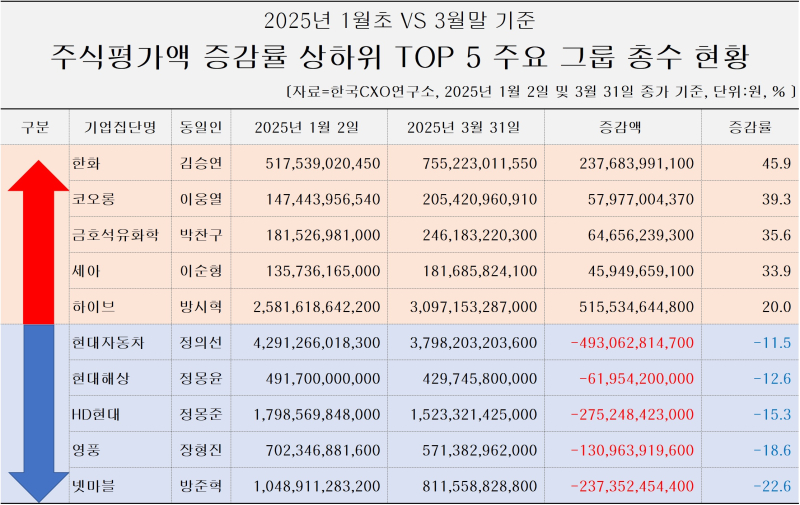Click the 증감률 column header
This screenshot has height=505, width=800.
(x=749, y=127)
